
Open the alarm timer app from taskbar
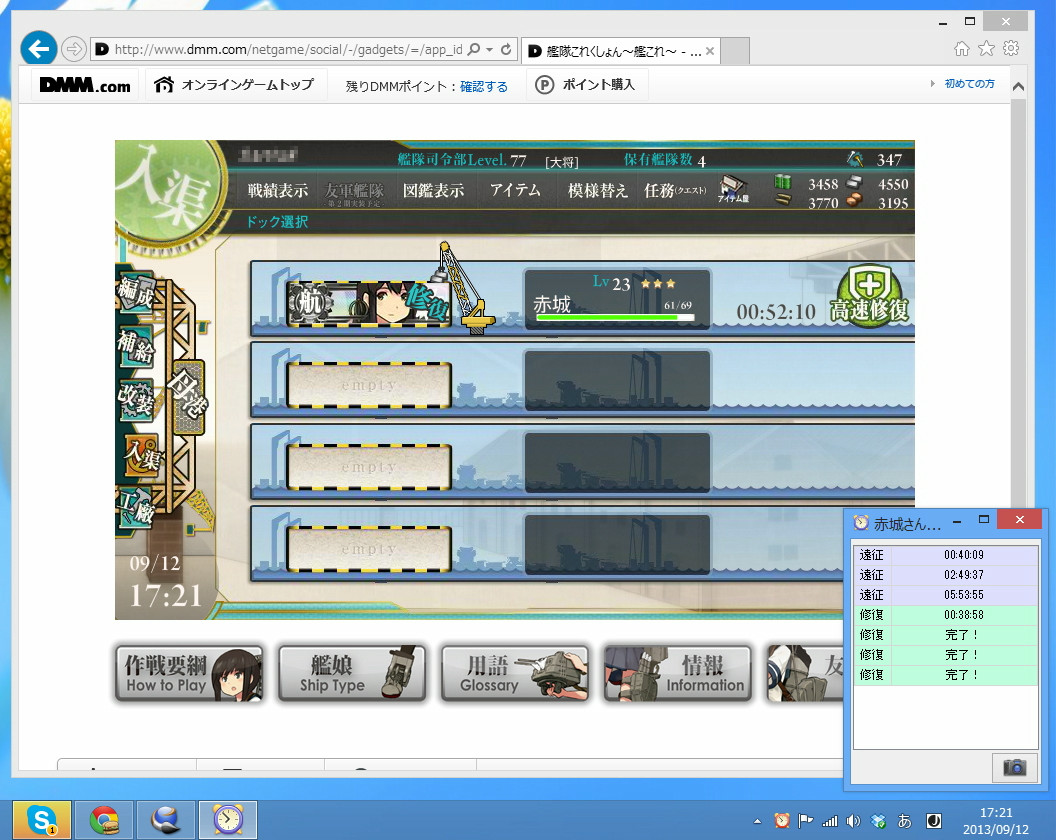coord(227,819)
